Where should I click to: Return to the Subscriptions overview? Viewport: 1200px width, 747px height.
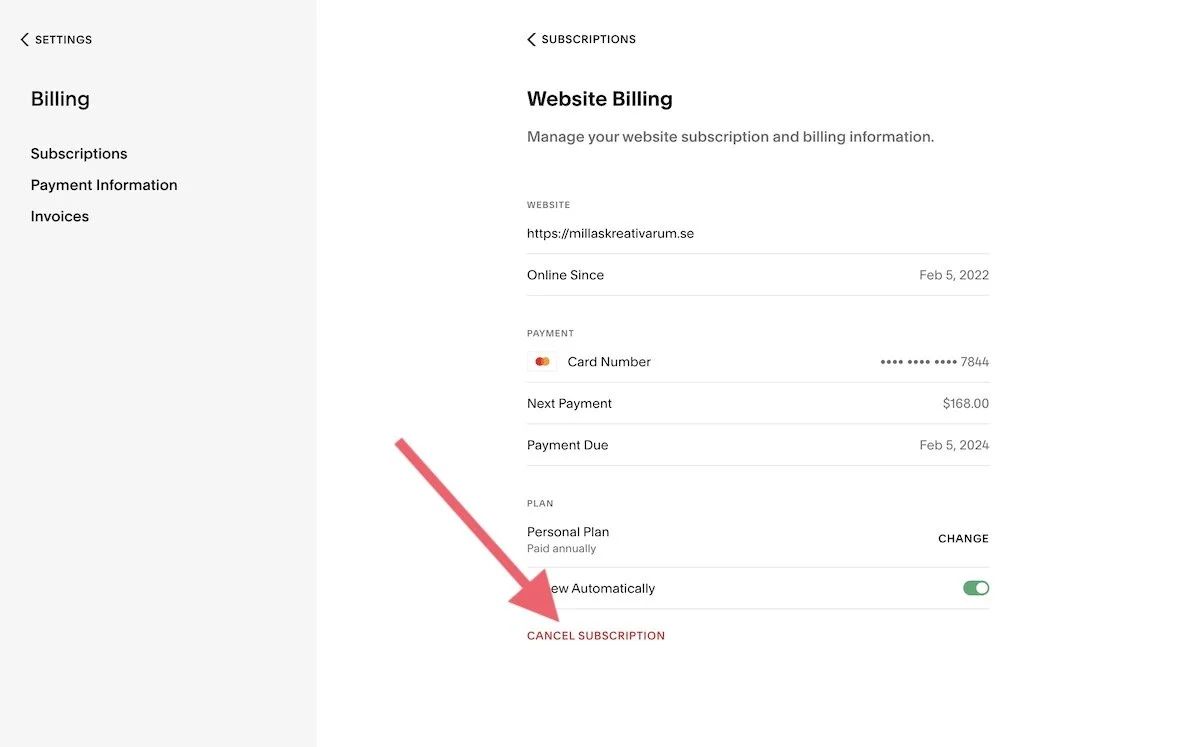581,38
